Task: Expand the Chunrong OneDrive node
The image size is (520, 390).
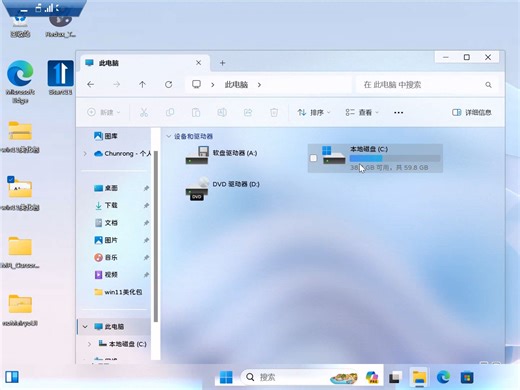Action: [85, 153]
